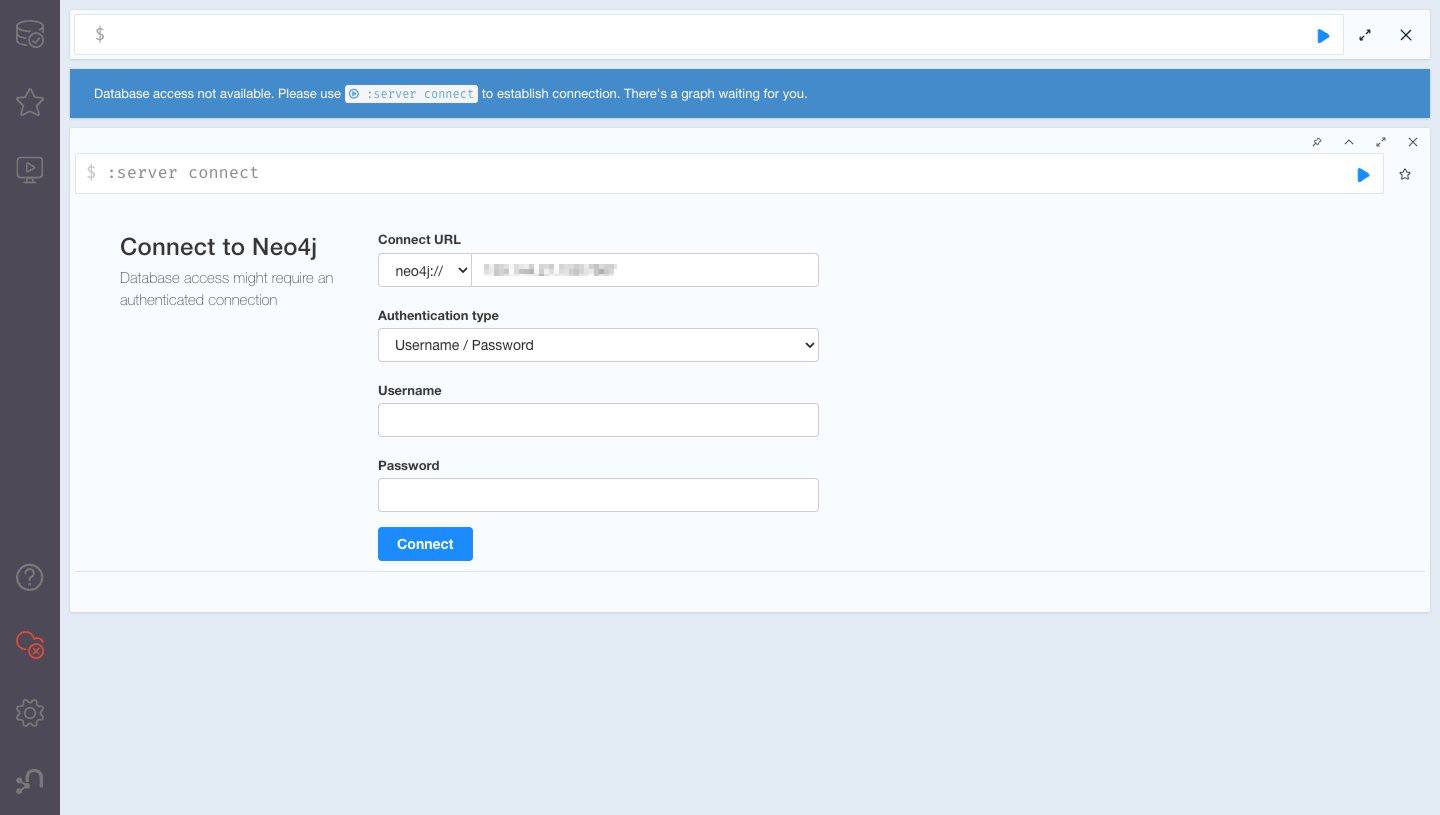Click :server connect in the blue banner
This screenshot has height=815, width=1440.
pos(411,94)
